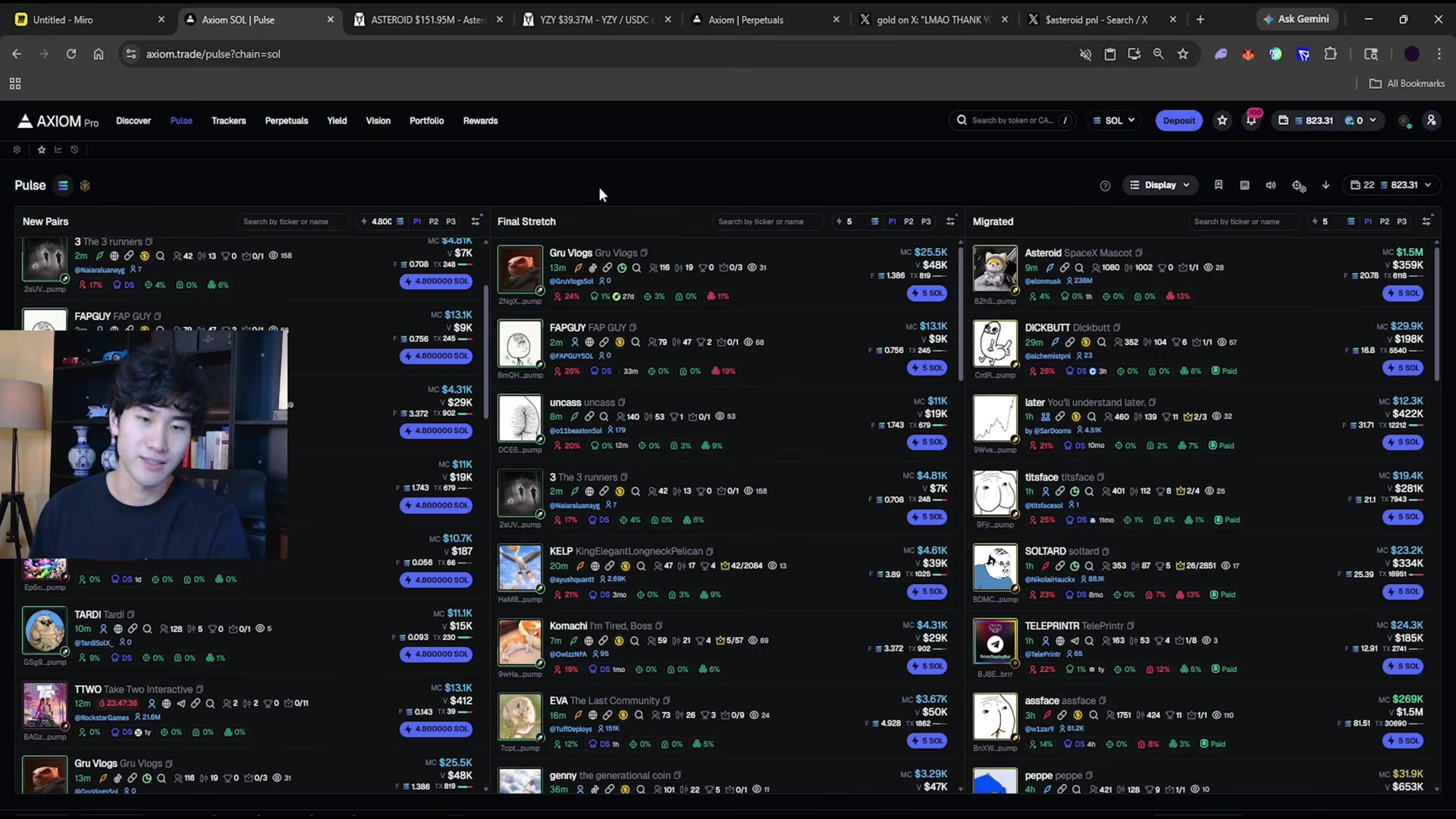Select preset P3 in Final Stretch

927,221
